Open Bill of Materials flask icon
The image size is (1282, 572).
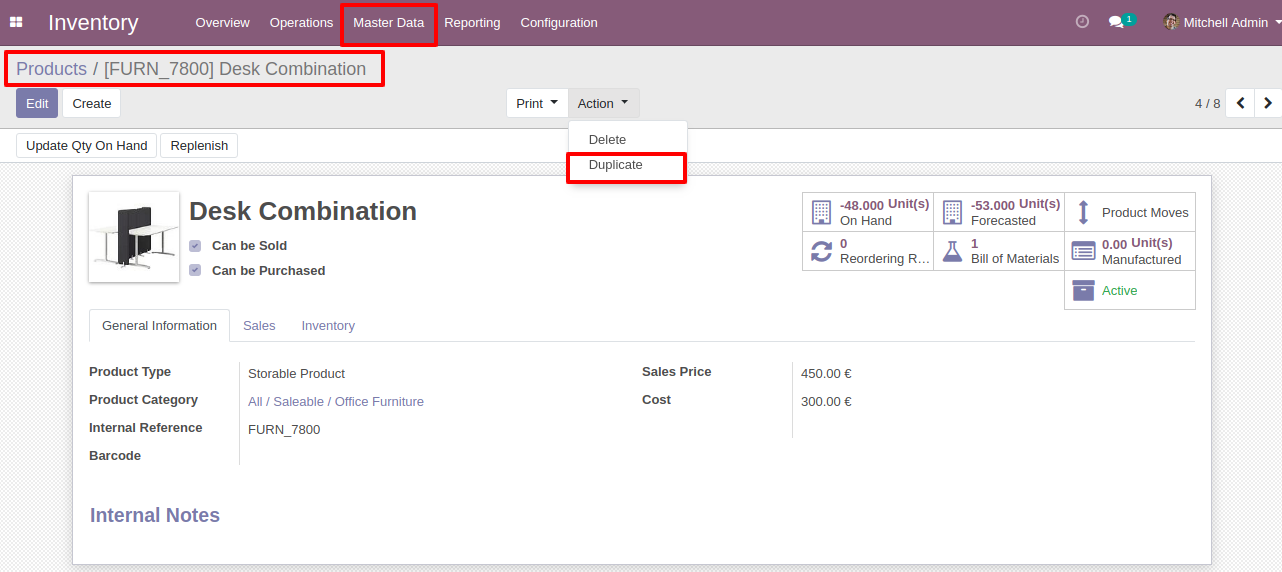[x=952, y=251]
